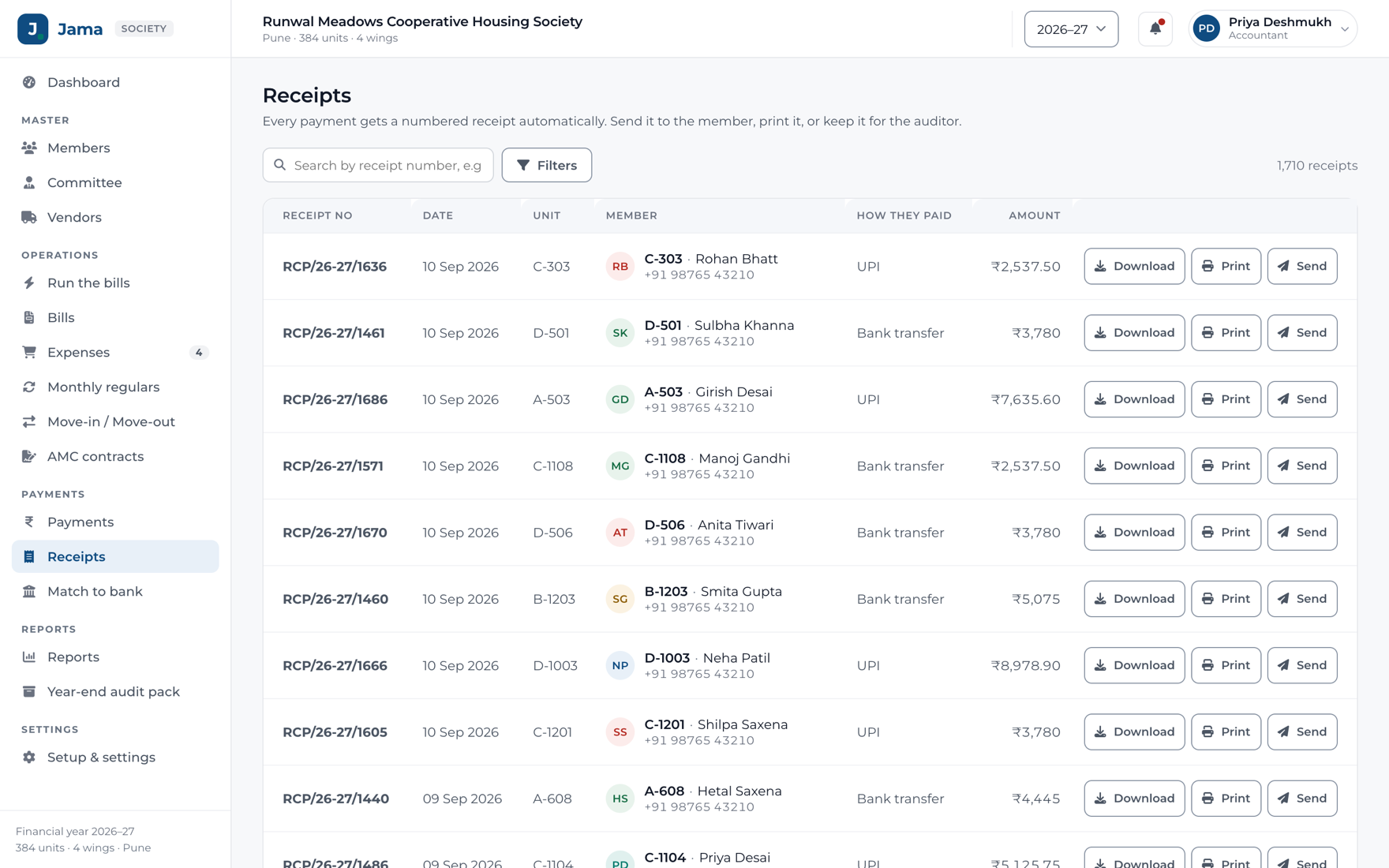Click the Year-end audit pack archive icon

click(x=29, y=691)
